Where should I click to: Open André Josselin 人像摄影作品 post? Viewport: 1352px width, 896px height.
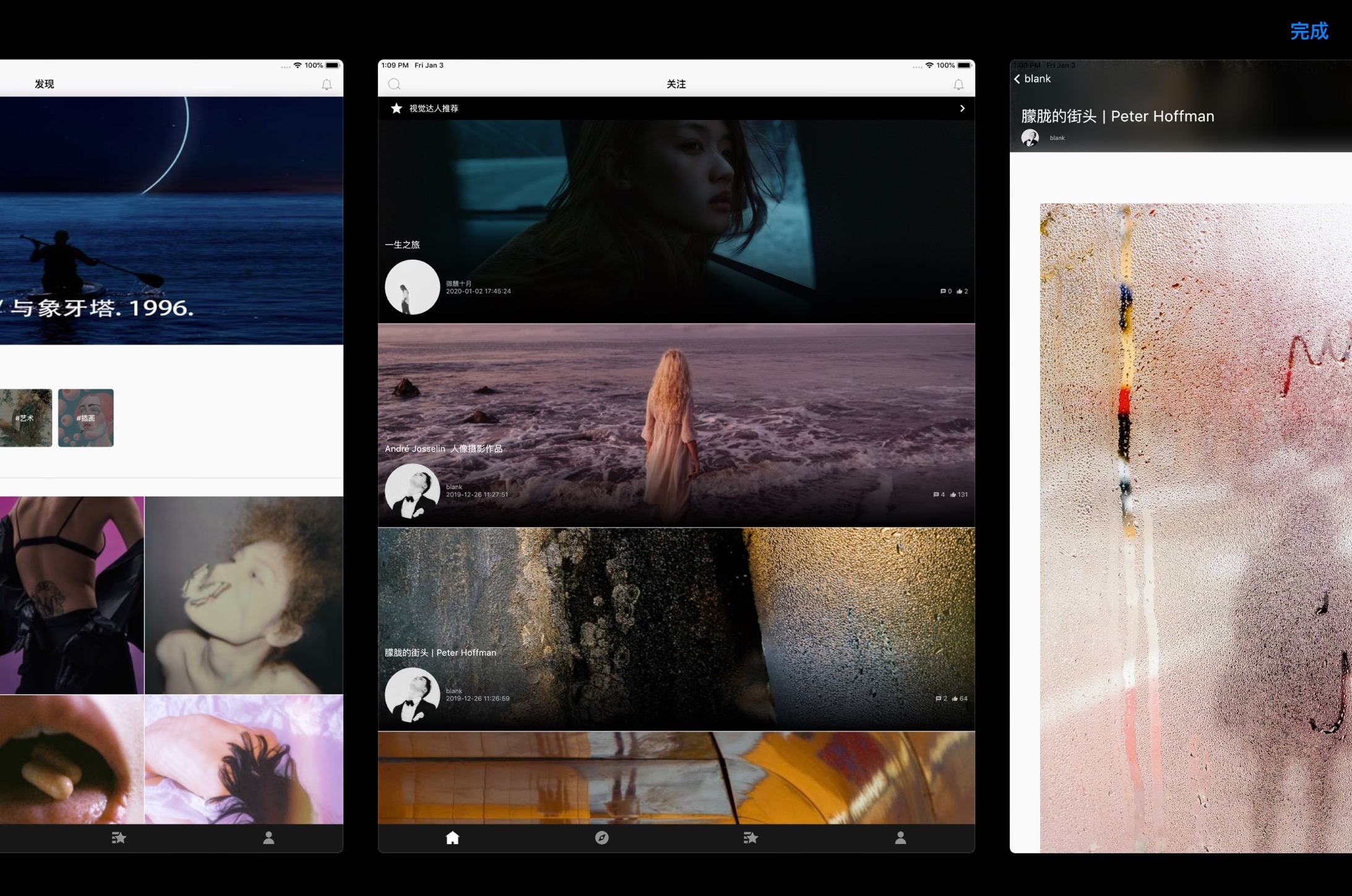click(443, 449)
